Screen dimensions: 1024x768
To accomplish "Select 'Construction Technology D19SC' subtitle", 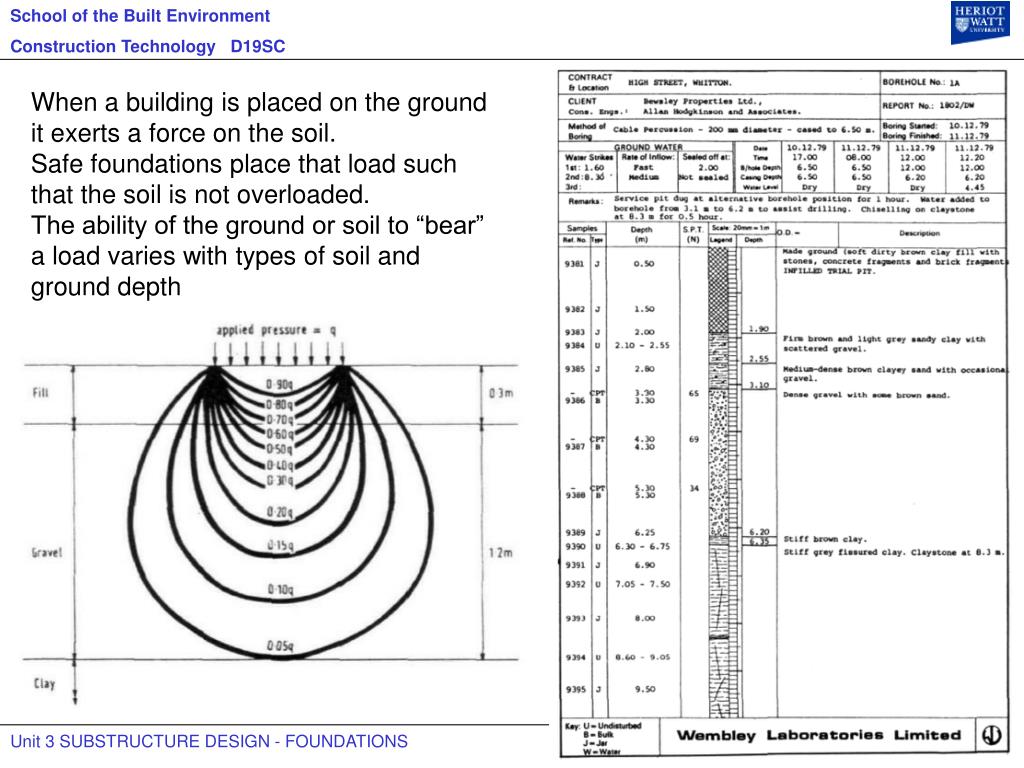I will (x=148, y=46).
